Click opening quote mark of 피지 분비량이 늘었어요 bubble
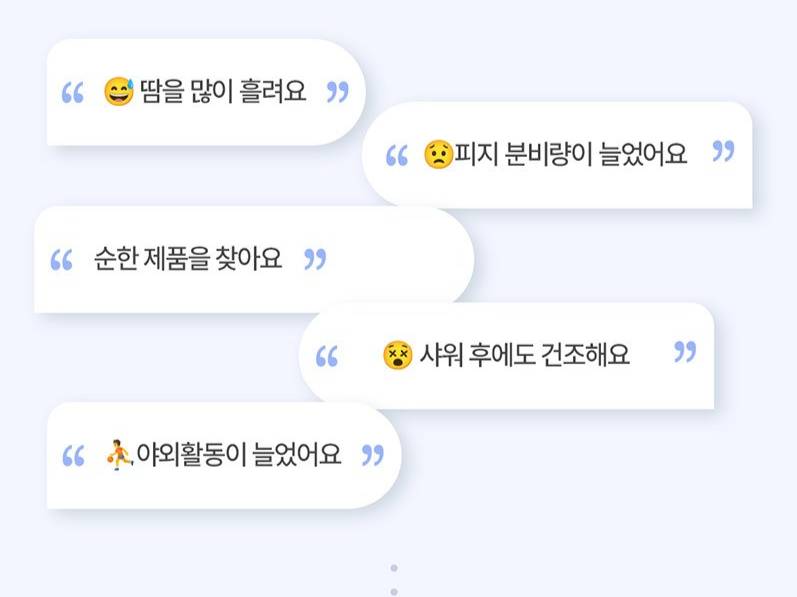The width and height of the screenshot is (797, 597). pyautogui.click(x=397, y=157)
